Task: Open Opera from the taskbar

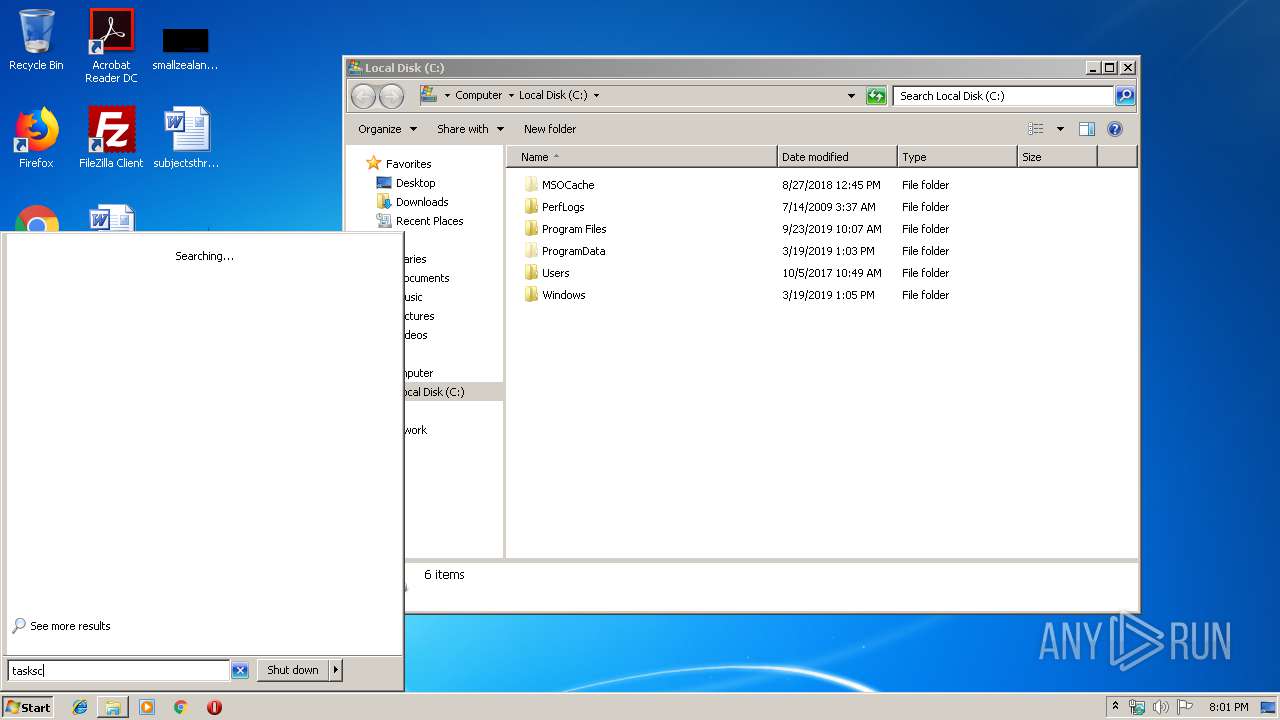Action: point(214,707)
